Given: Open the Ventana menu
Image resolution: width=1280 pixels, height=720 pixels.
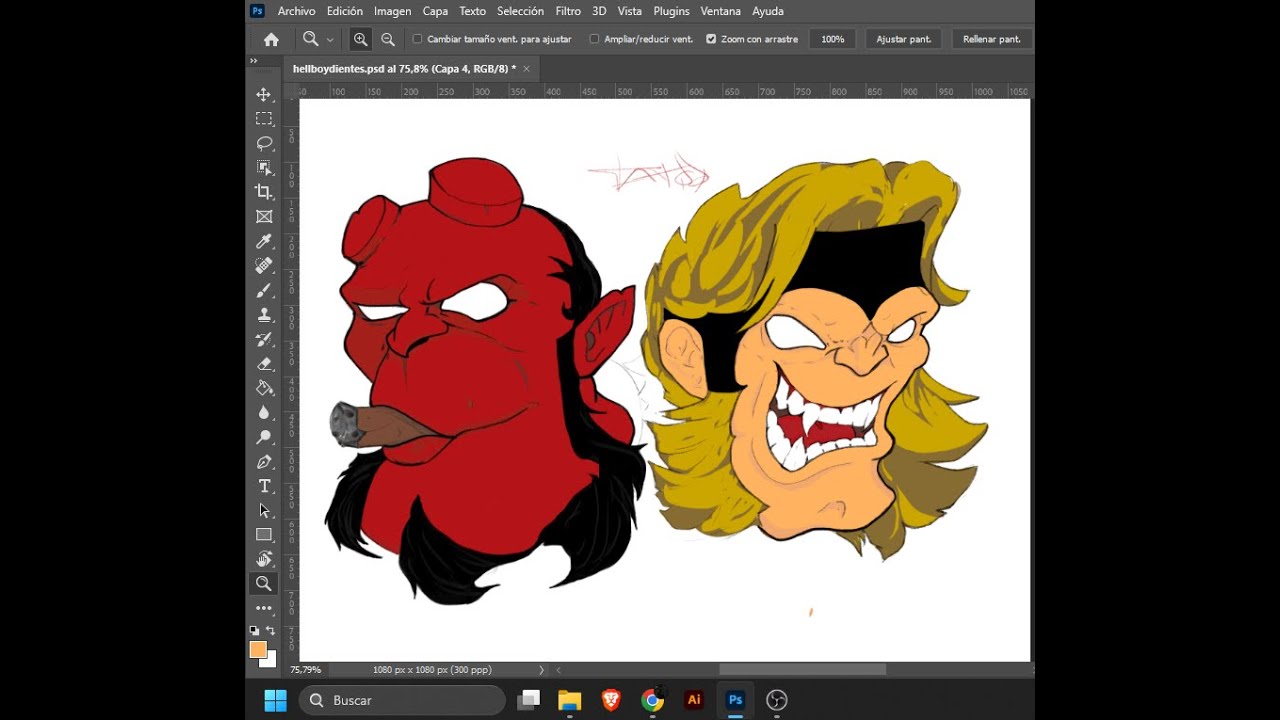Looking at the screenshot, I should [721, 11].
